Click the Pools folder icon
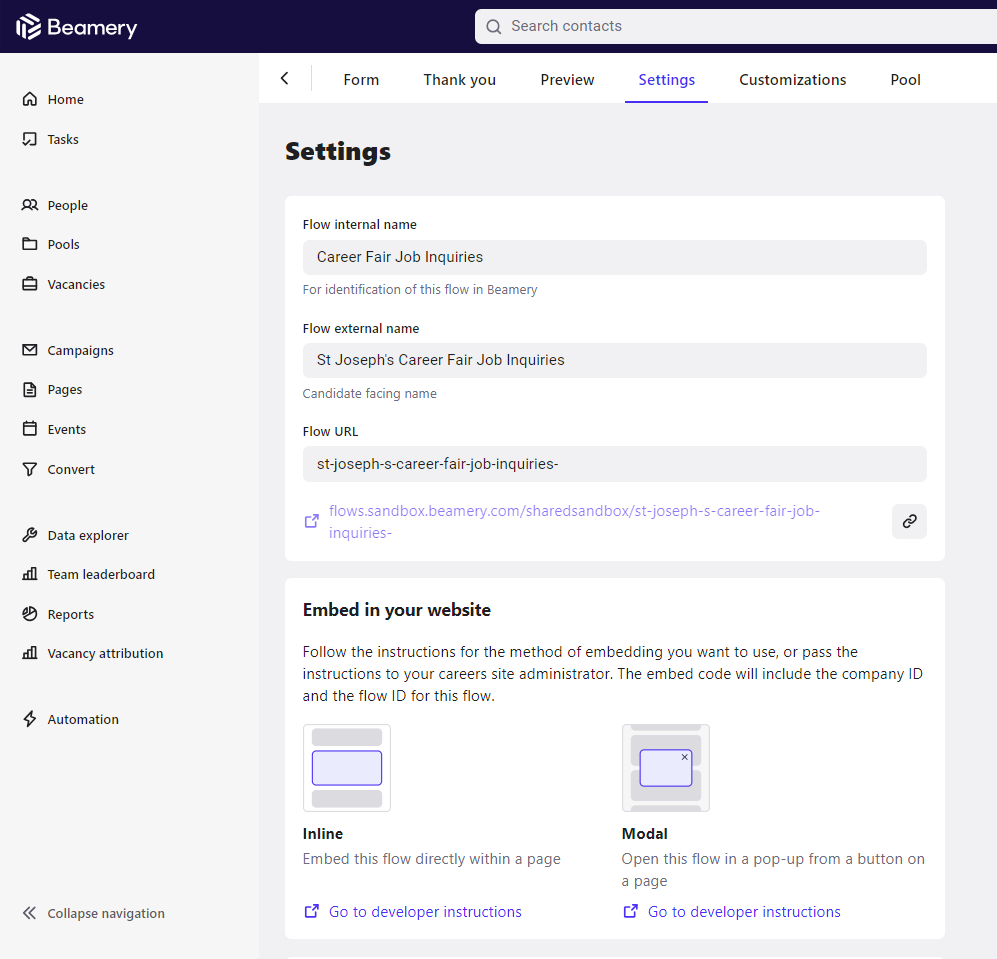 (30, 244)
